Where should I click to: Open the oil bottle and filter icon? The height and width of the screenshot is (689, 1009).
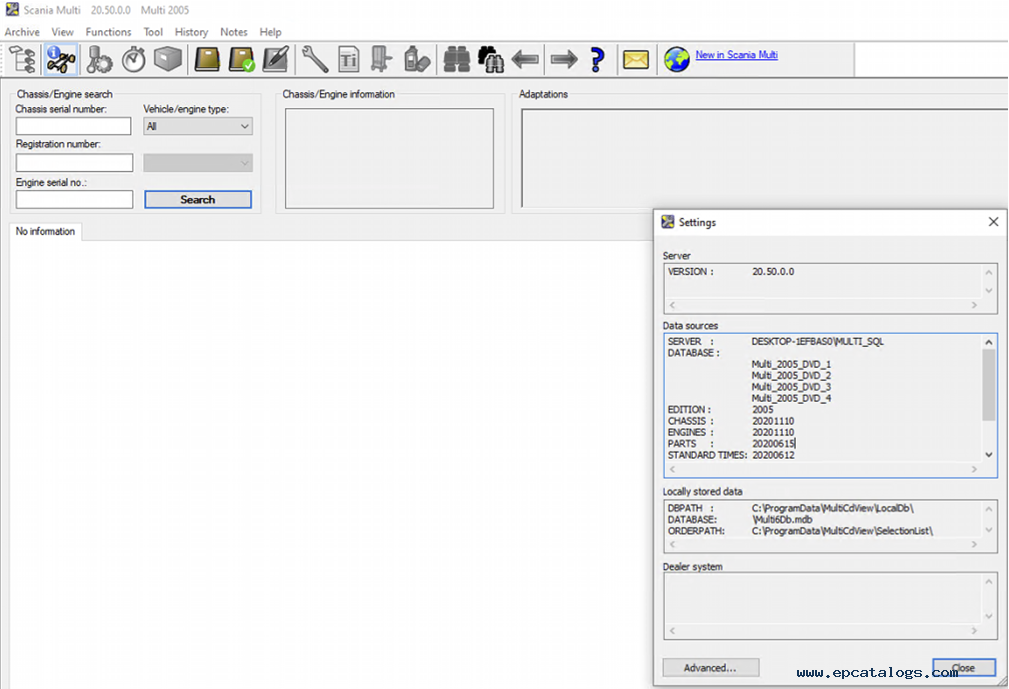point(416,60)
